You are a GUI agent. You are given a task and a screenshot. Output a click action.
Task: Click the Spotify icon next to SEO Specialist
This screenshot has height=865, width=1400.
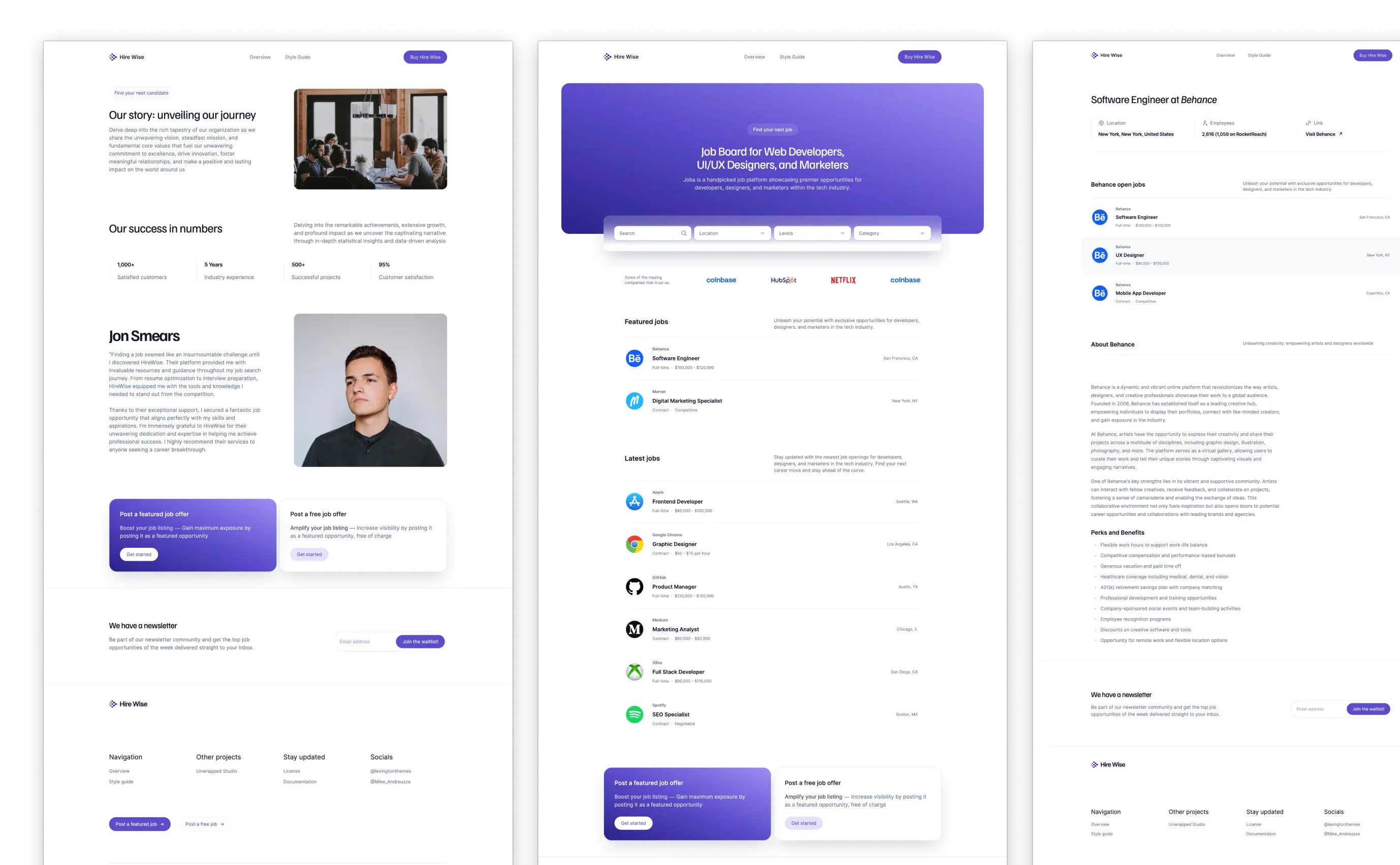pos(633,714)
